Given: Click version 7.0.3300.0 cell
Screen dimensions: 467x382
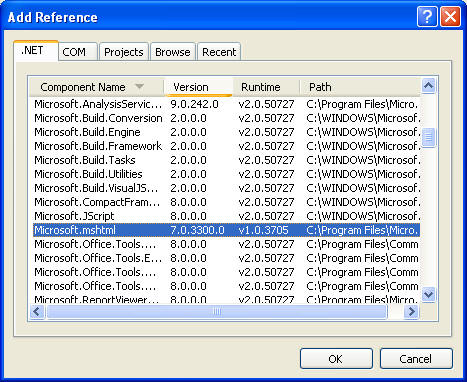Looking at the screenshot, I should click(x=197, y=230).
